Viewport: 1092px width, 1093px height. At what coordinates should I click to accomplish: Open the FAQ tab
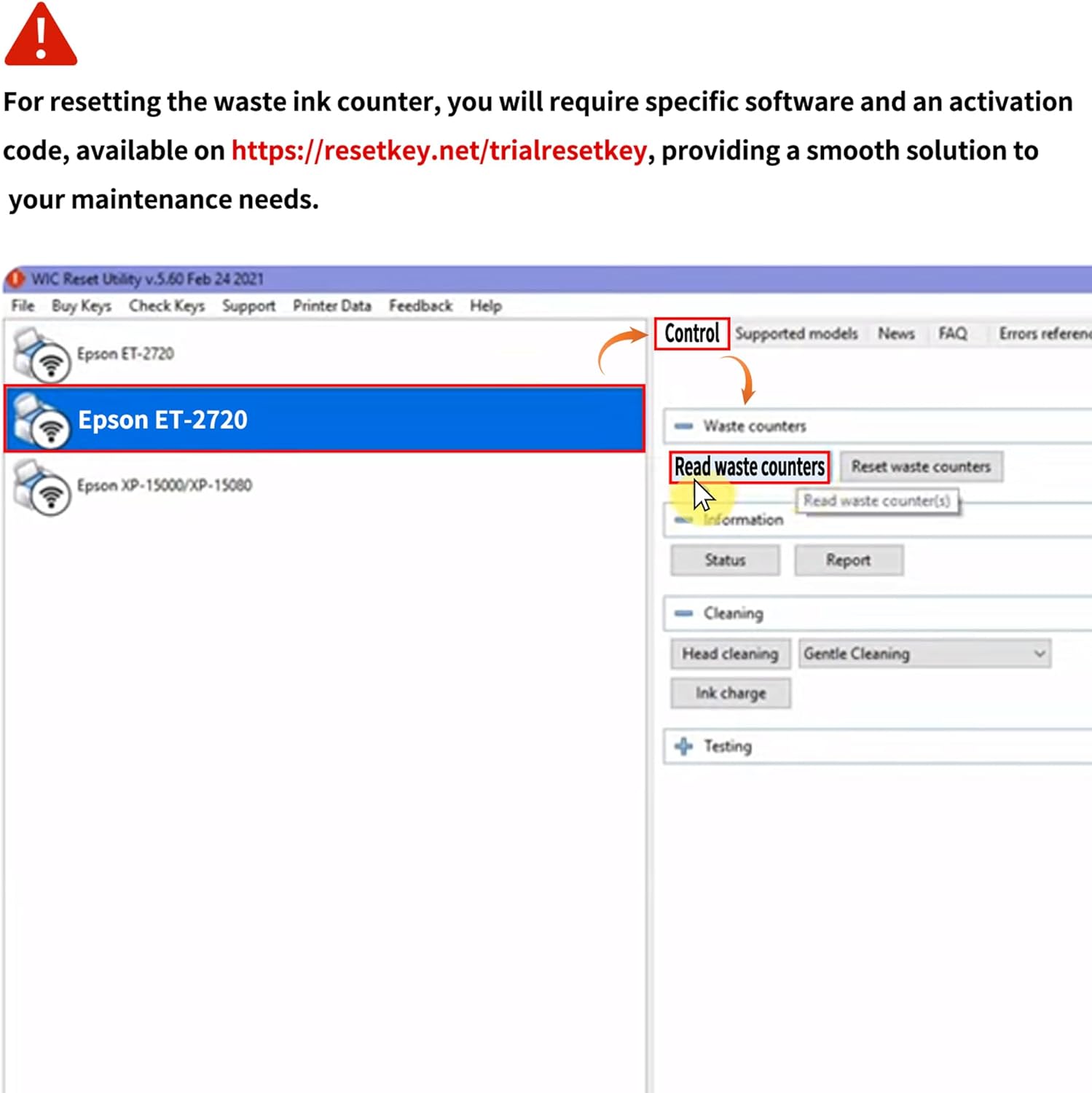953,334
